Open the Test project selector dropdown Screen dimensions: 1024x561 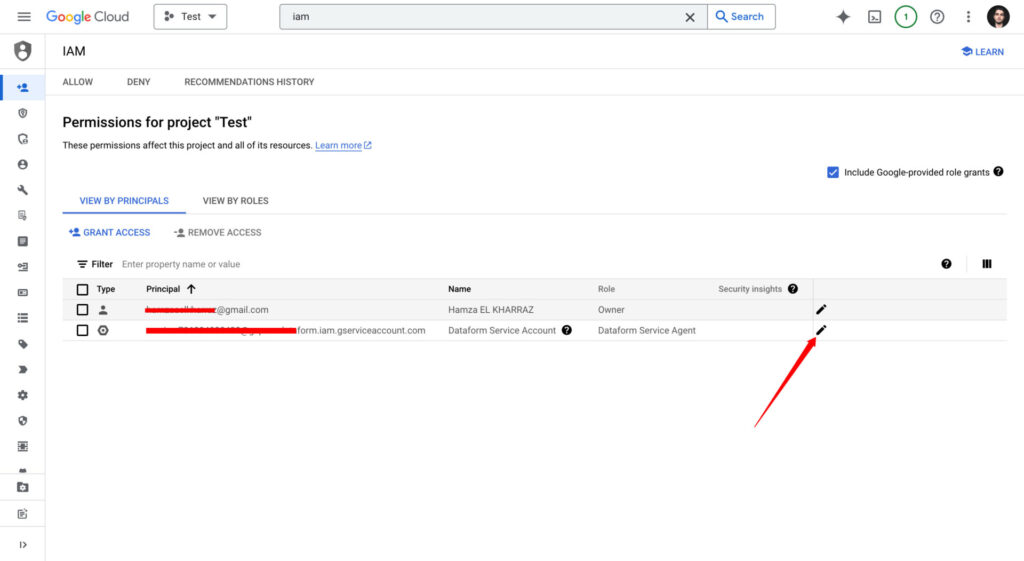190,17
